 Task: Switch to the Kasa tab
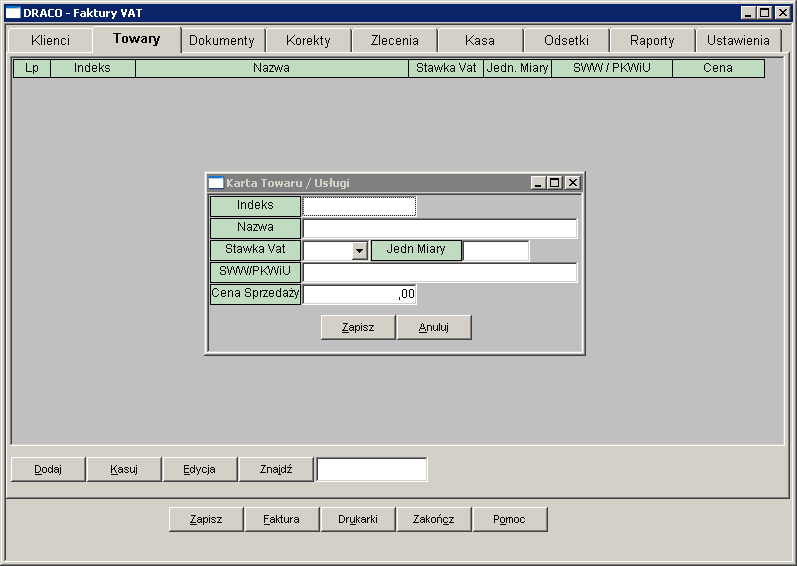(480, 40)
